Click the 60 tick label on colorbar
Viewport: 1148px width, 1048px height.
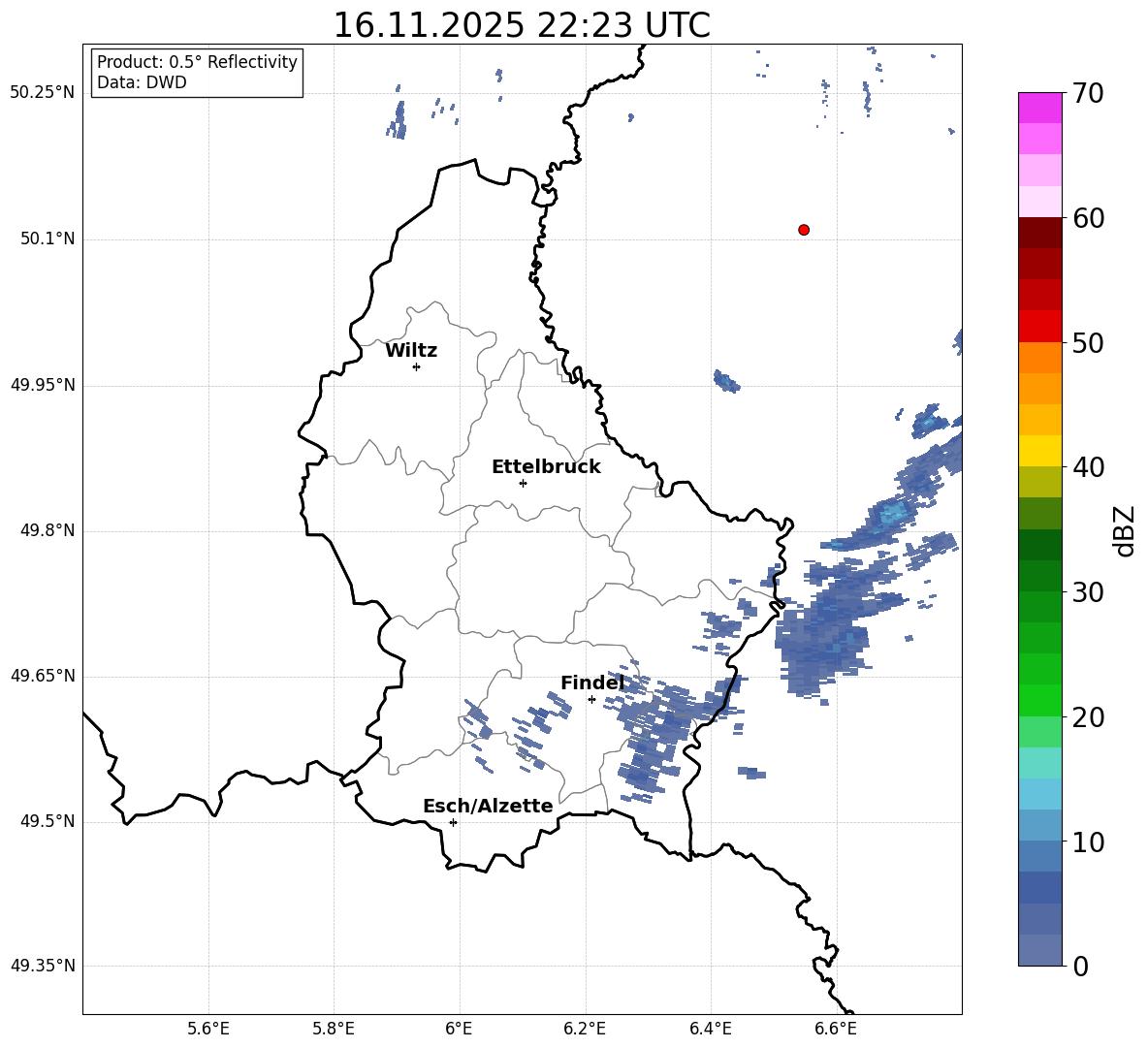(1088, 218)
